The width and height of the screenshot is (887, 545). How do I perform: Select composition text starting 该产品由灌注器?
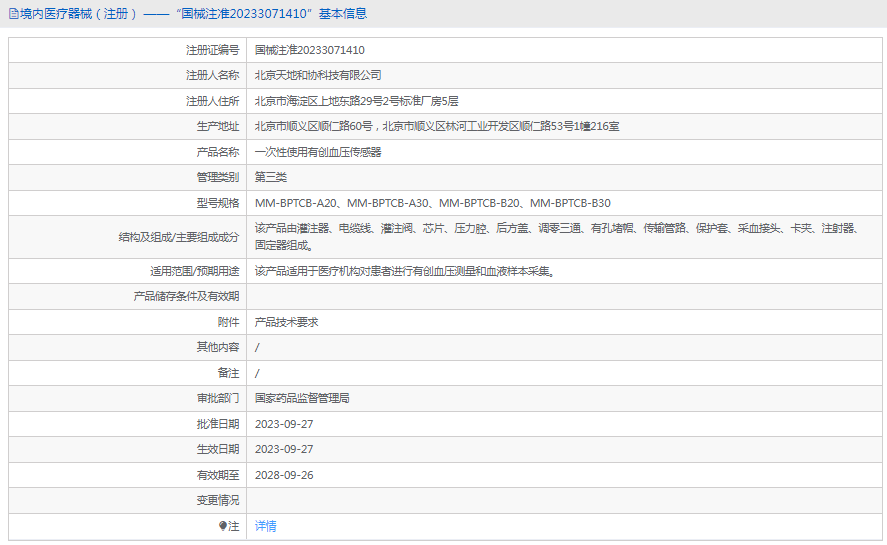tap(557, 237)
